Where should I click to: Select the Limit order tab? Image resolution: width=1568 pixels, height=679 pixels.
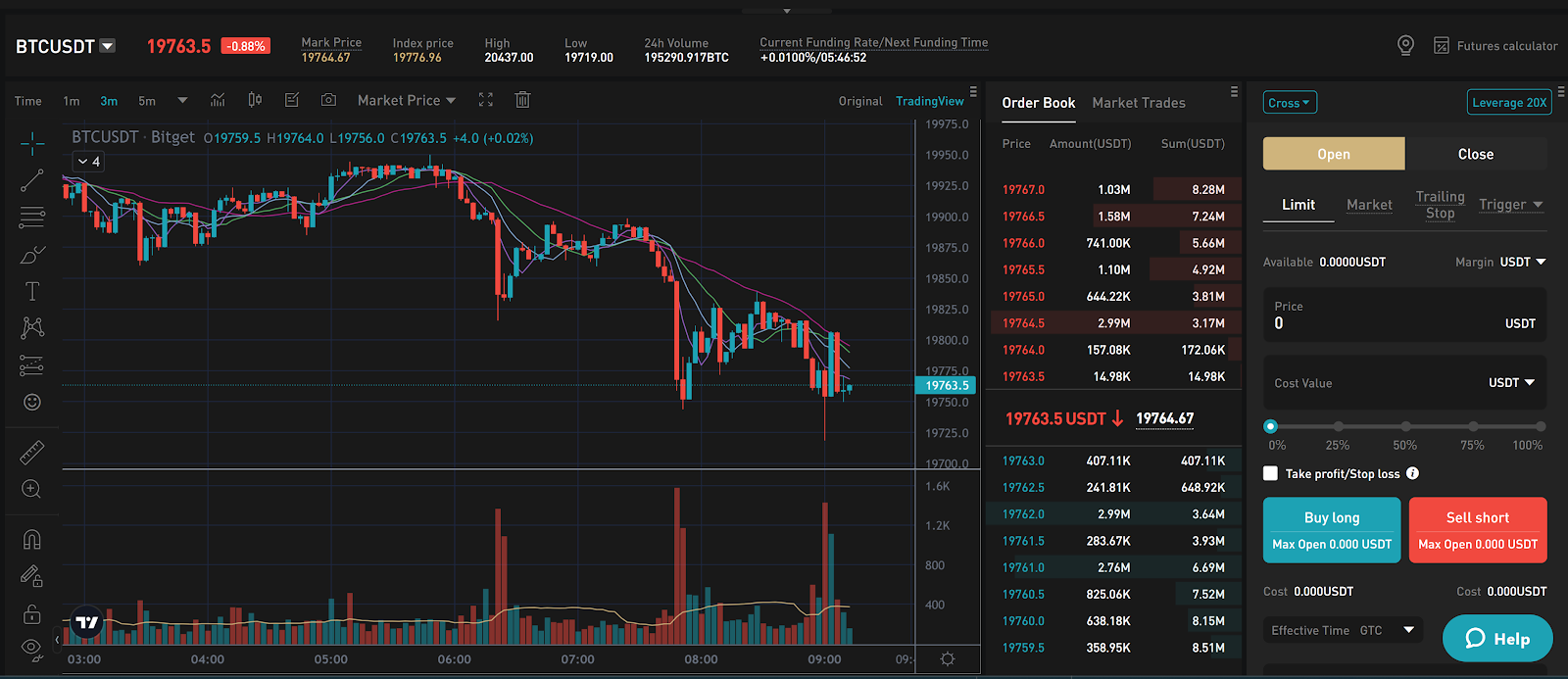(1298, 205)
